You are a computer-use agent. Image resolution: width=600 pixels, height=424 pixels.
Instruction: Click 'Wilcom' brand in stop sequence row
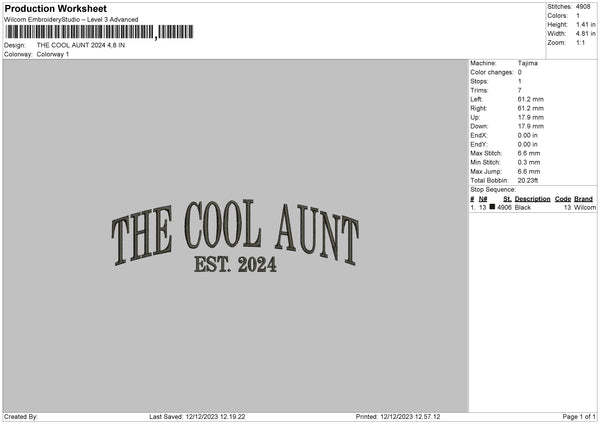point(585,207)
